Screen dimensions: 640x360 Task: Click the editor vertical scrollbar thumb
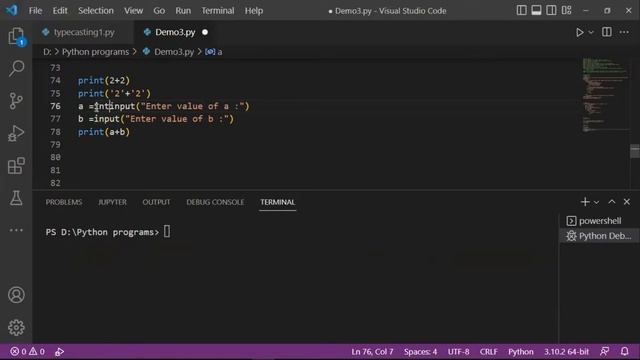click(635, 151)
